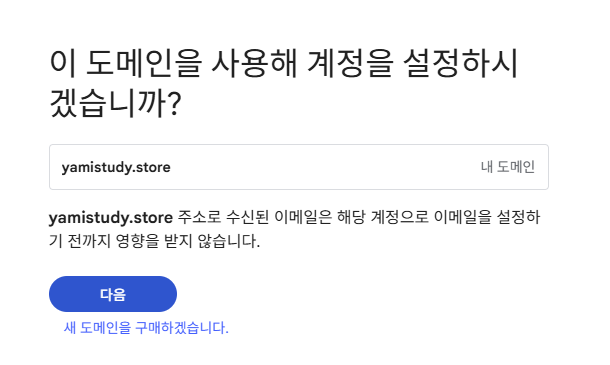Click the phrase 해당 계정으로 in description
Image resolution: width=610 pixels, height=365 pixels.
[x=383, y=217]
